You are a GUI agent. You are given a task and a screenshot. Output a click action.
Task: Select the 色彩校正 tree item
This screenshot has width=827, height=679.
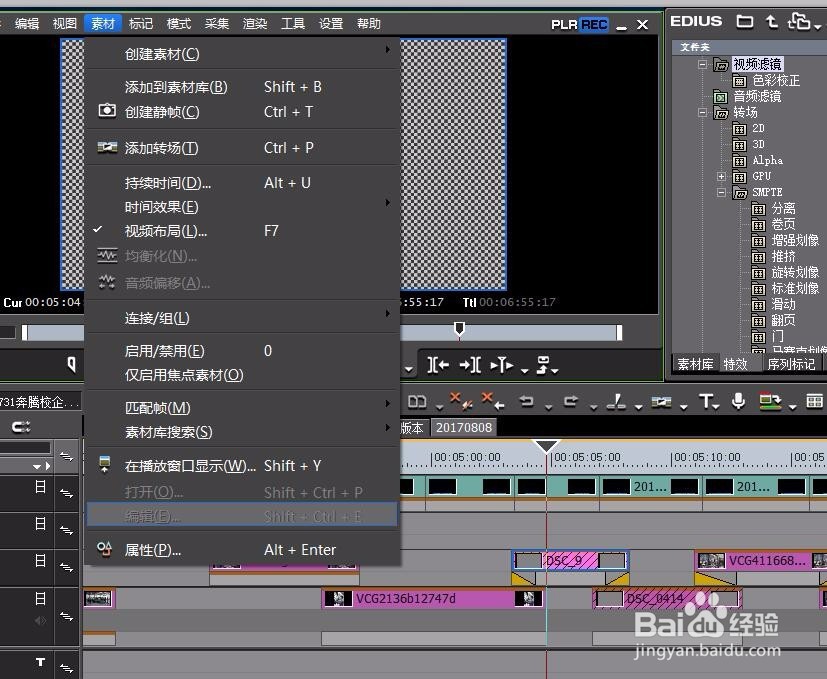(x=776, y=80)
